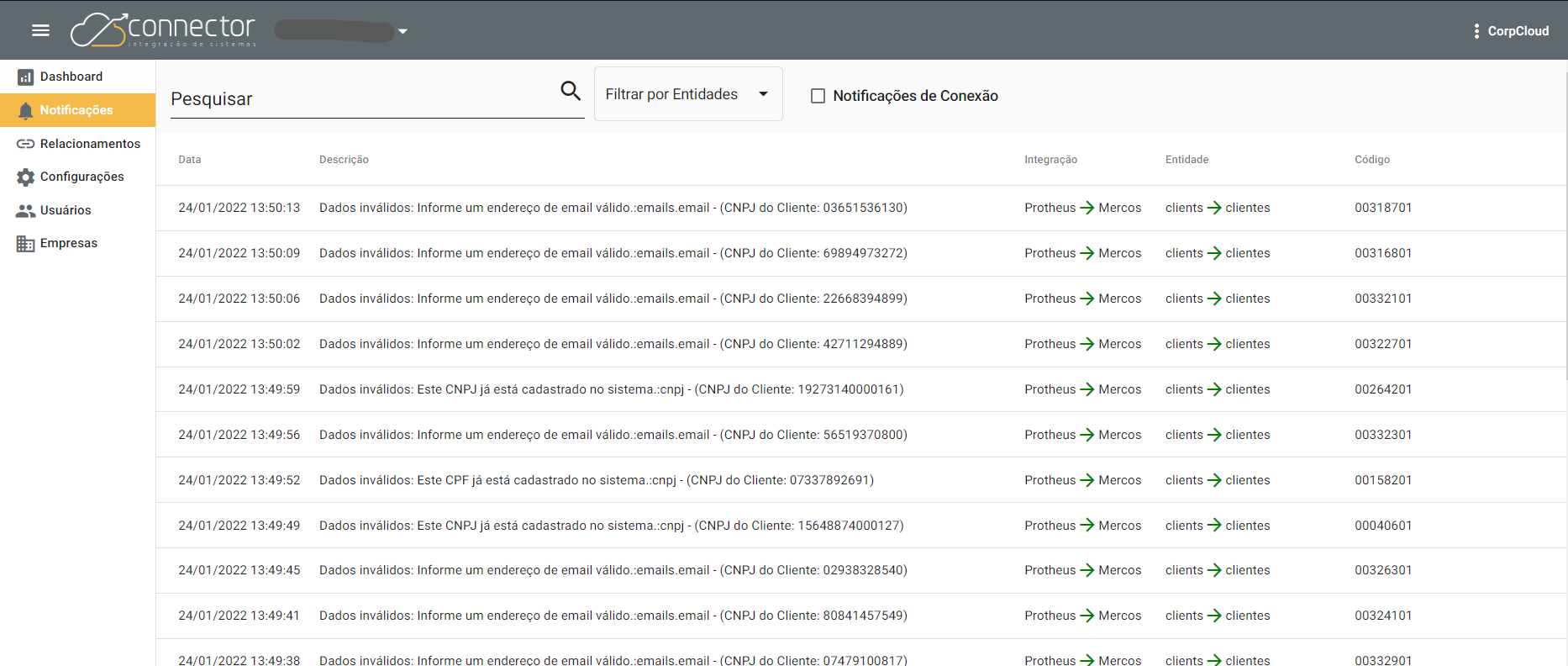The width and height of the screenshot is (1568, 666).
Task: Select the row dated 24/01/2022 13:49:45
Action: [x=861, y=570]
